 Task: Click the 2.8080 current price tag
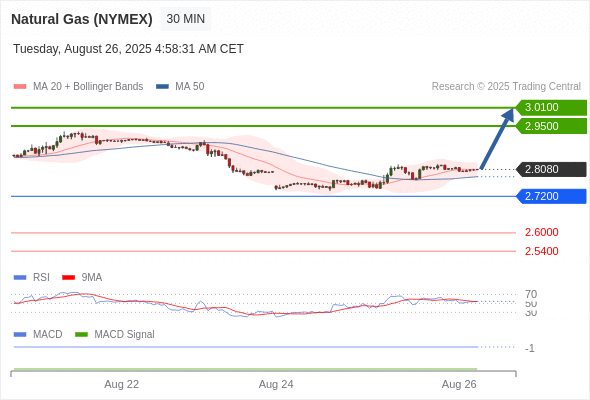tap(551, 169)
